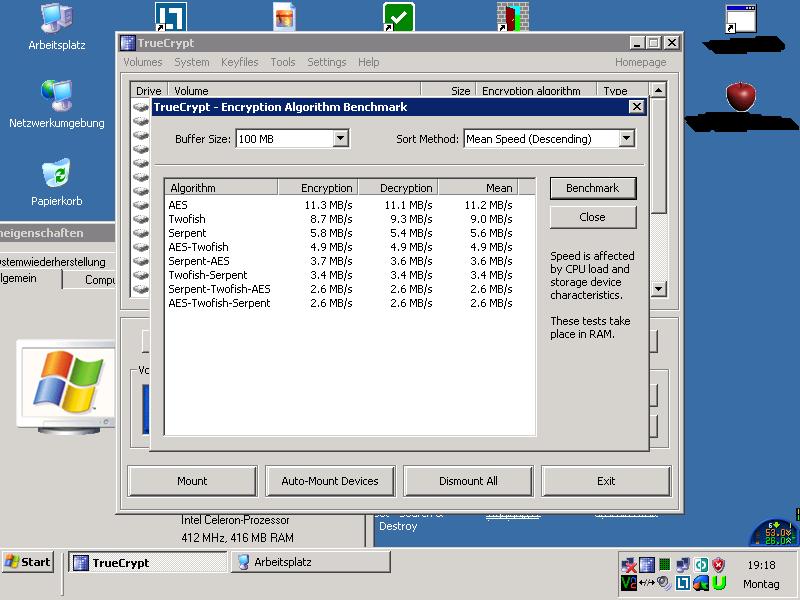The image size is (800, 600).
Task: Select the Serpent-AES row
Action: [x=350, y=261]
